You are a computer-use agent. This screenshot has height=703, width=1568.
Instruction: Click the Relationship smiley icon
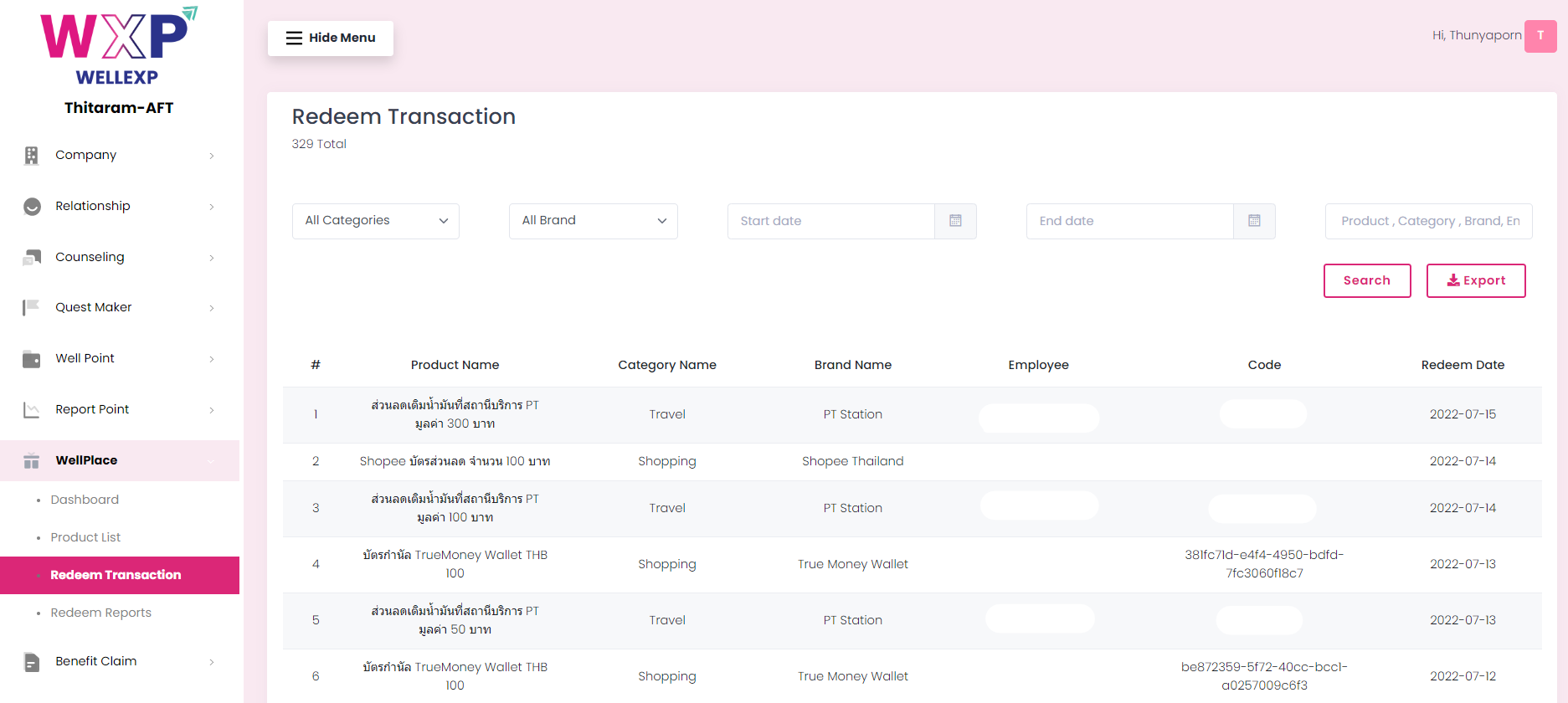pos(32,207)
